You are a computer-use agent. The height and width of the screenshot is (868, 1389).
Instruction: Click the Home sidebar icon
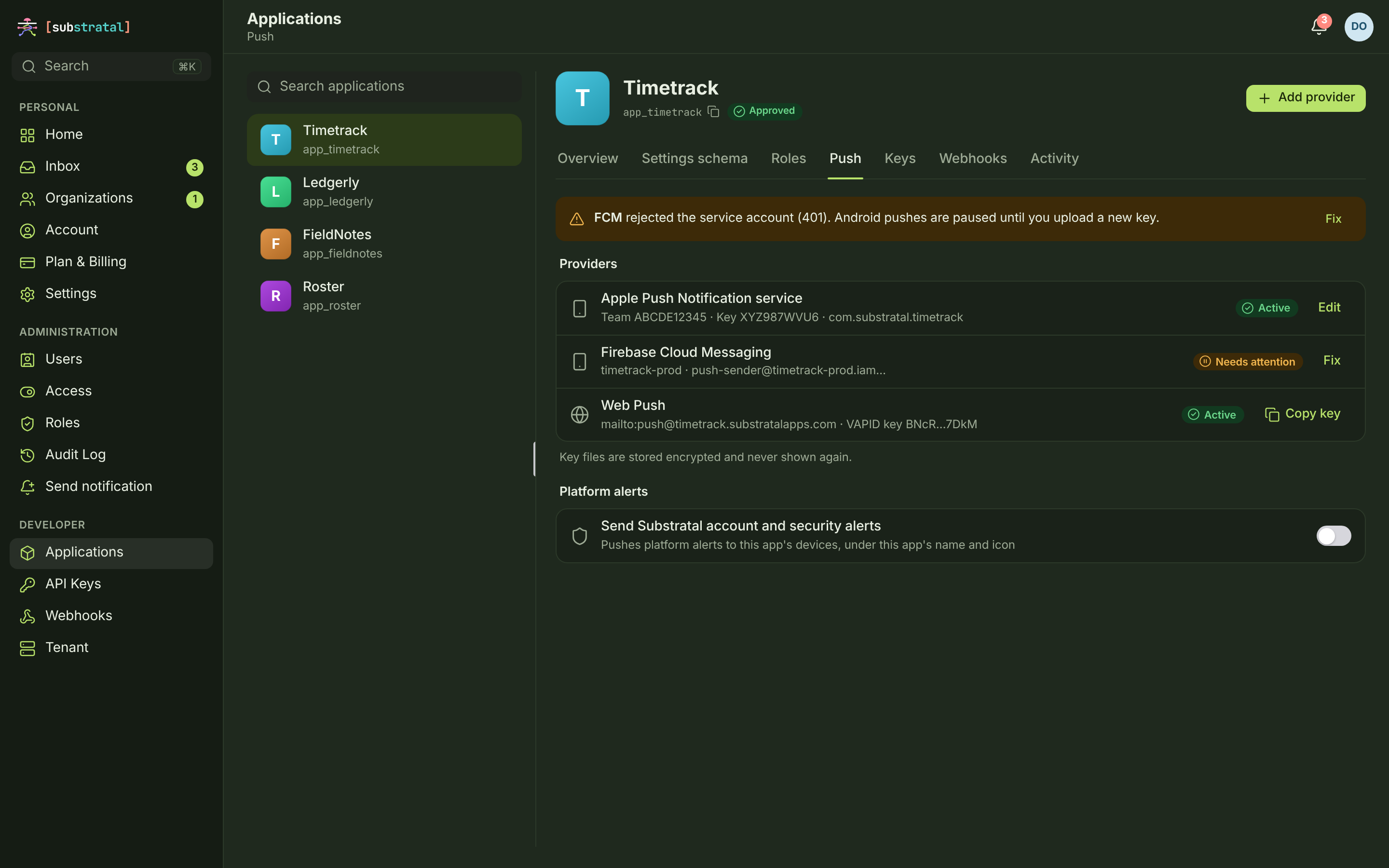(27, 135)
